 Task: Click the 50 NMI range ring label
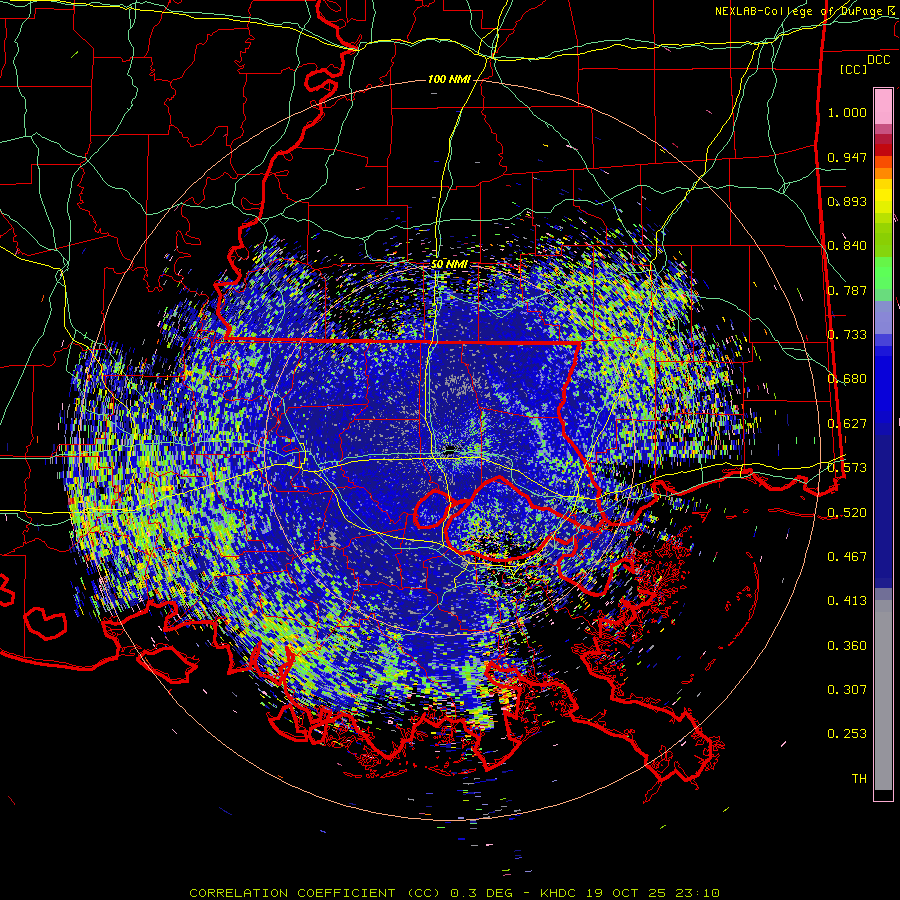coord(449,264)
